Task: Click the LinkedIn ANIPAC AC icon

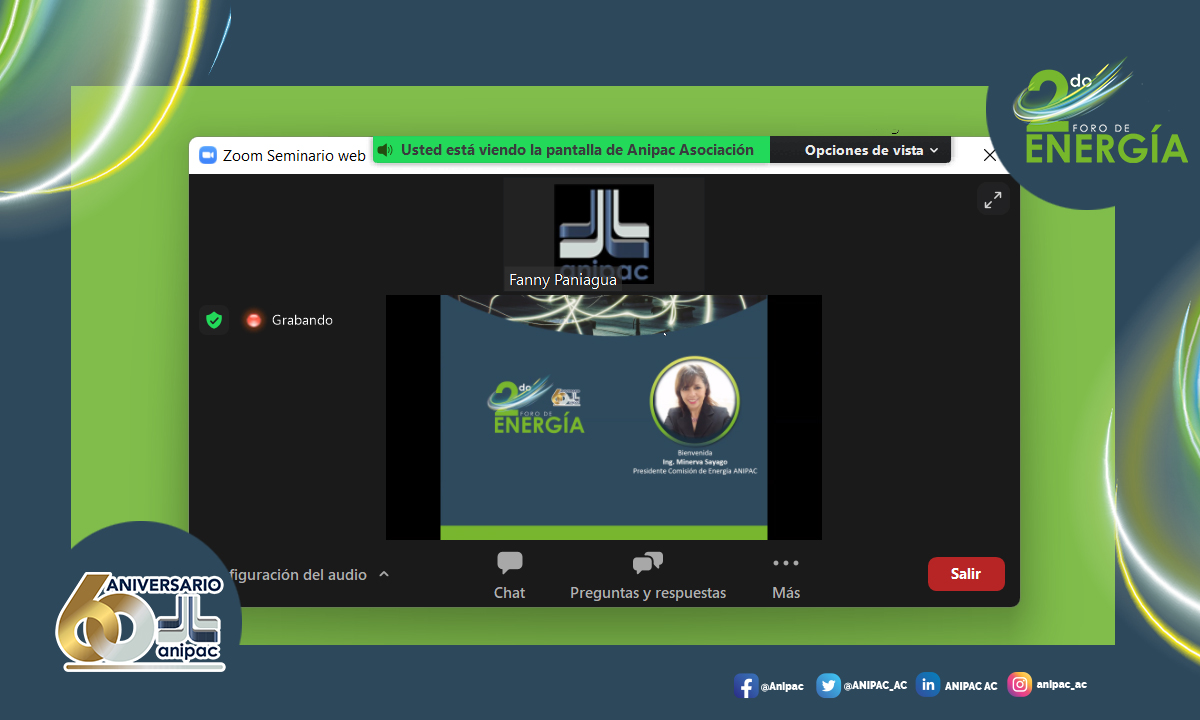Action: 928,685
